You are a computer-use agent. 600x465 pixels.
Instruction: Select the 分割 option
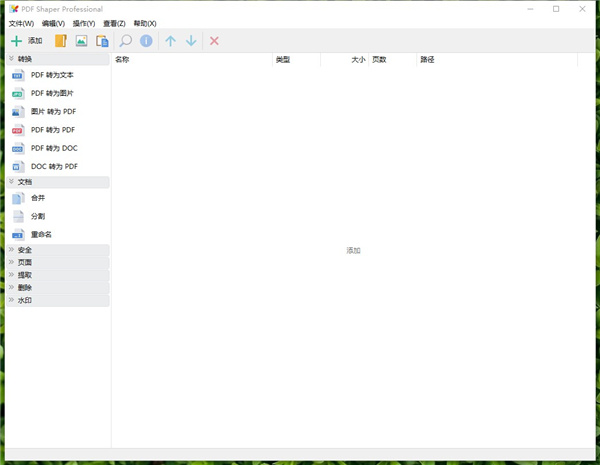coord(38,216)
